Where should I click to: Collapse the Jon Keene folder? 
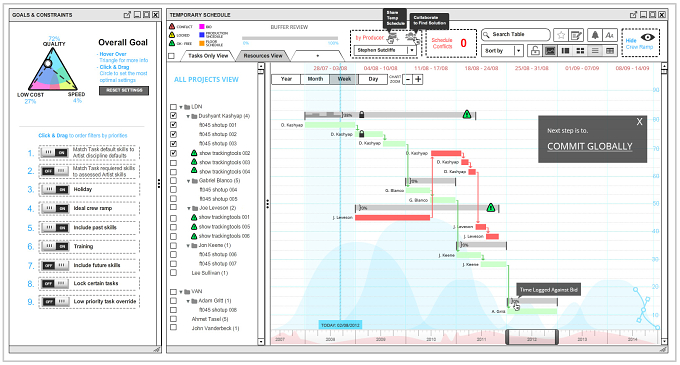(188, 245)
